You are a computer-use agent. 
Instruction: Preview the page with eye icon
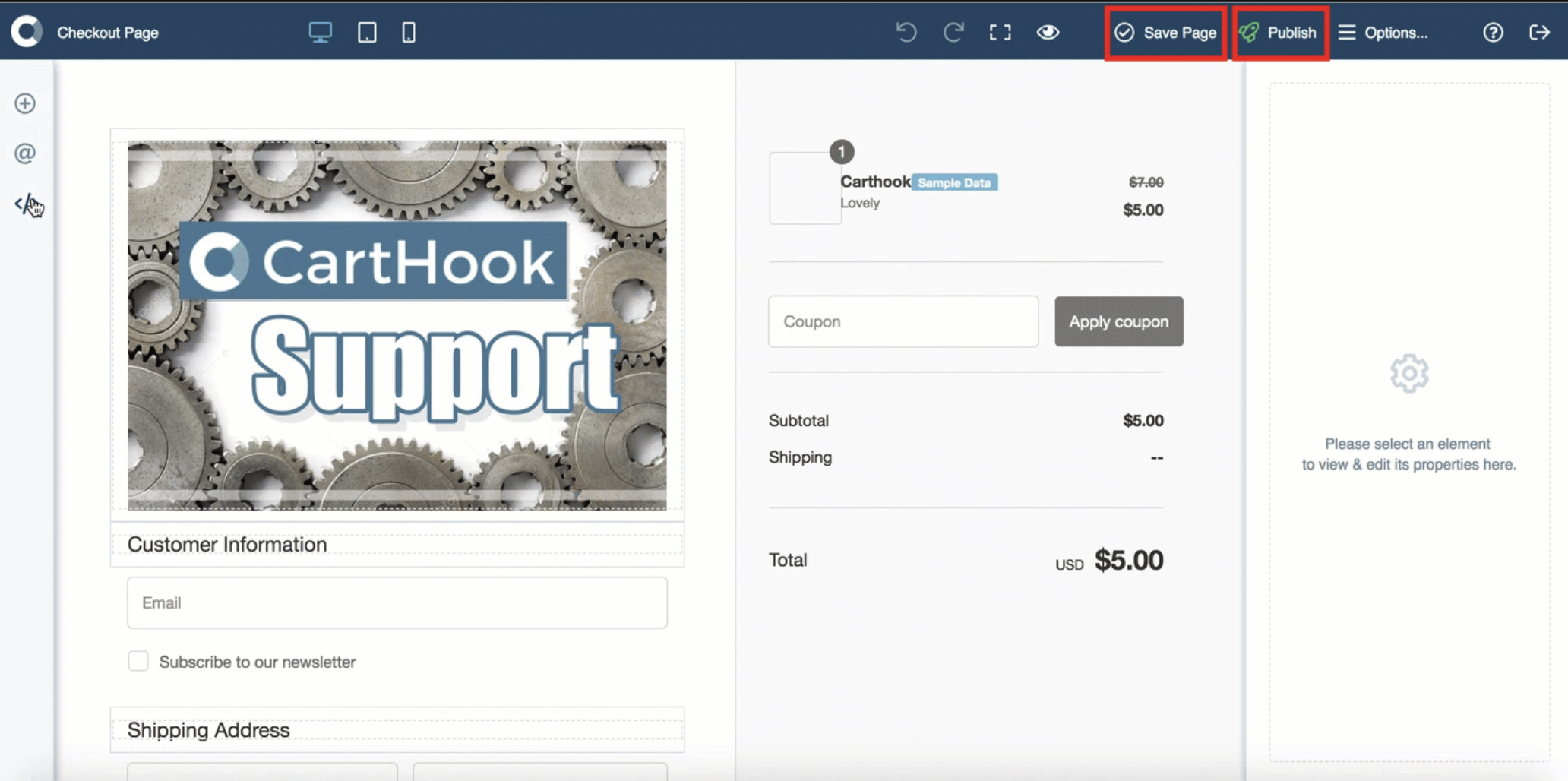[1048, 32]
